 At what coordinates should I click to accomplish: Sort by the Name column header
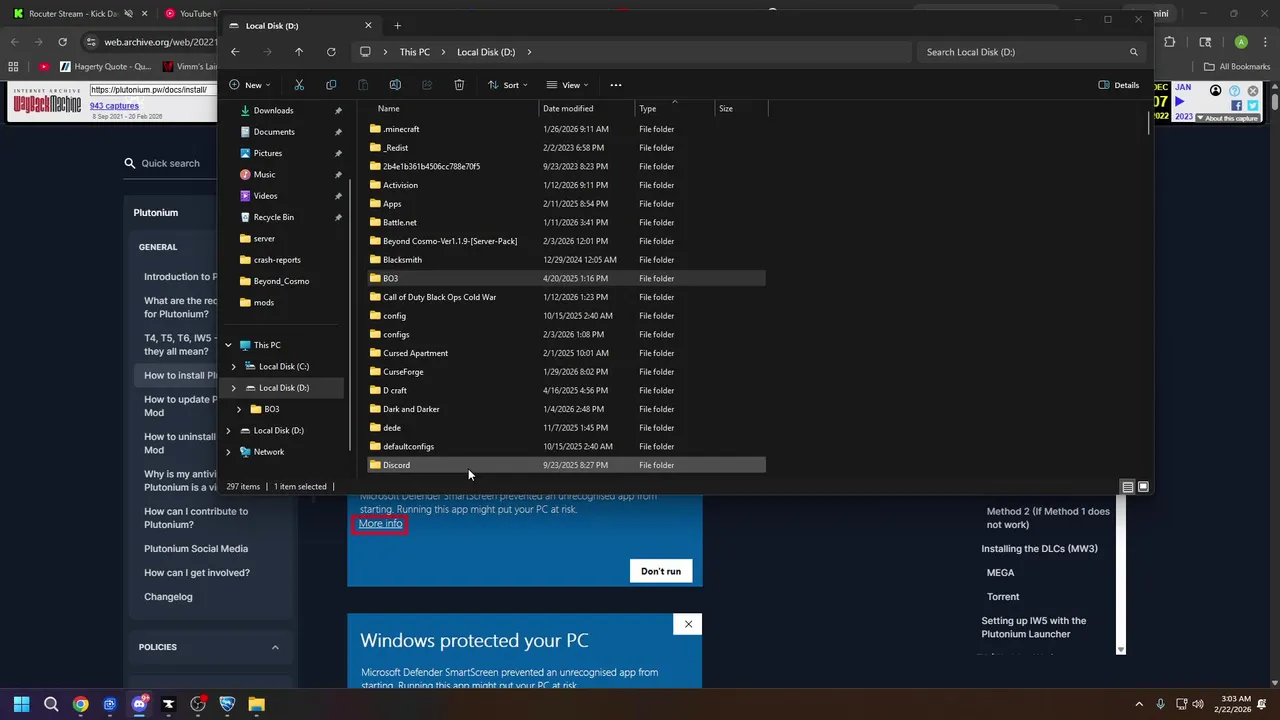(x=389, y=109)
